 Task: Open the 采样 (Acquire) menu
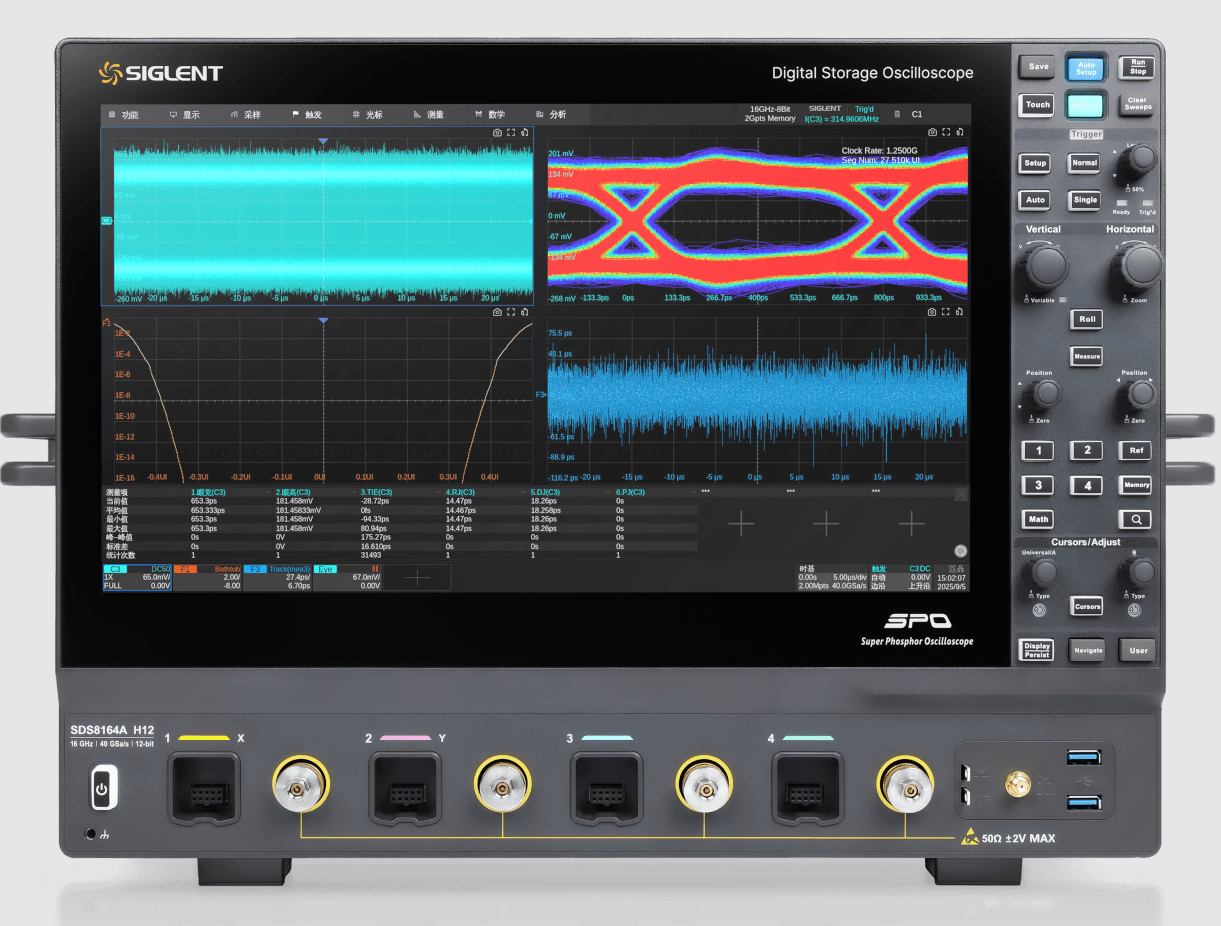pos(246,115)
